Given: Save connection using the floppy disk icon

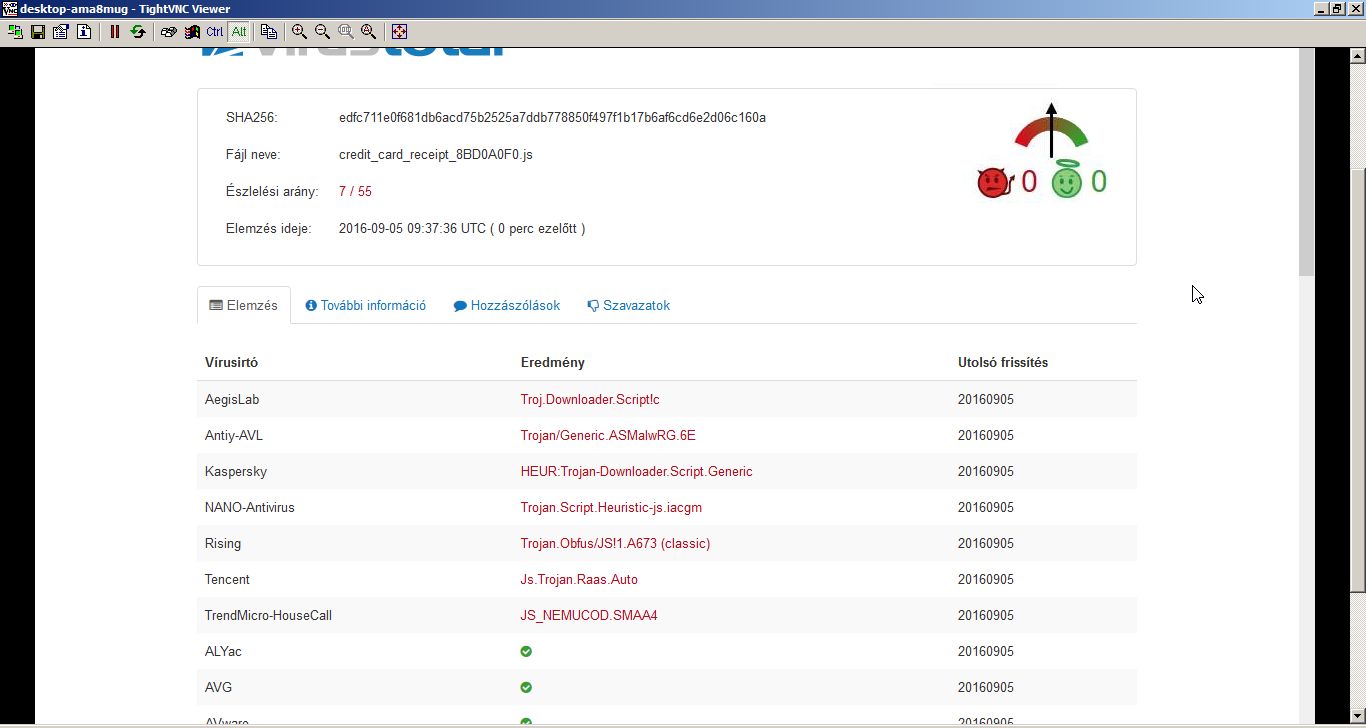Looking at the screenshot, I should click(38, 32).
